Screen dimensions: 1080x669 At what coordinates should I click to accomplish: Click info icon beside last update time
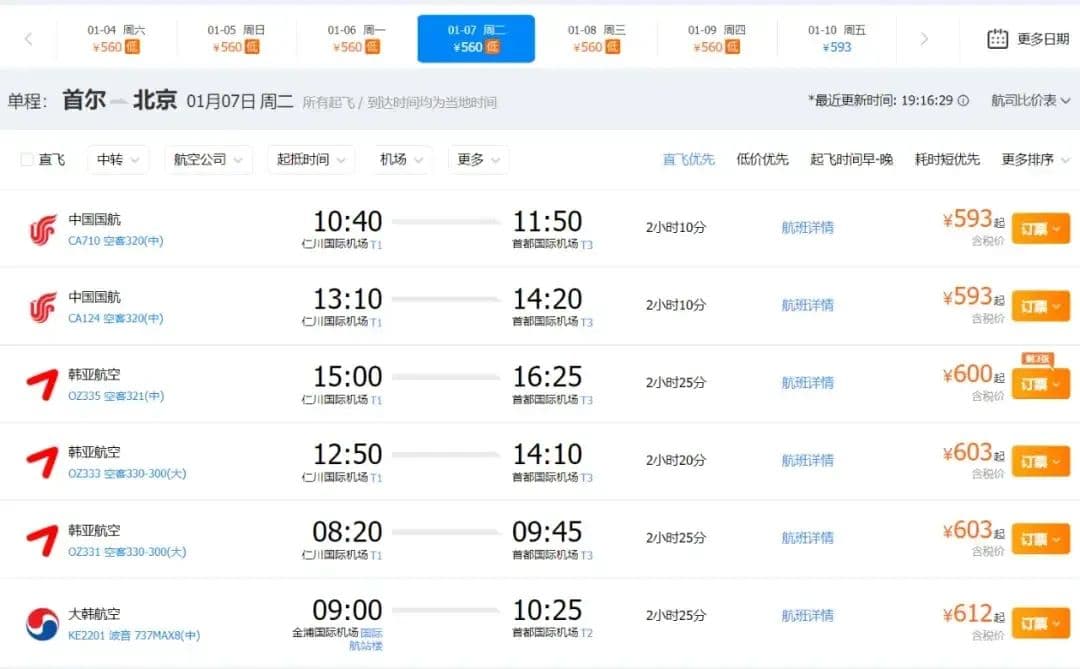click(x=963, y=101)
